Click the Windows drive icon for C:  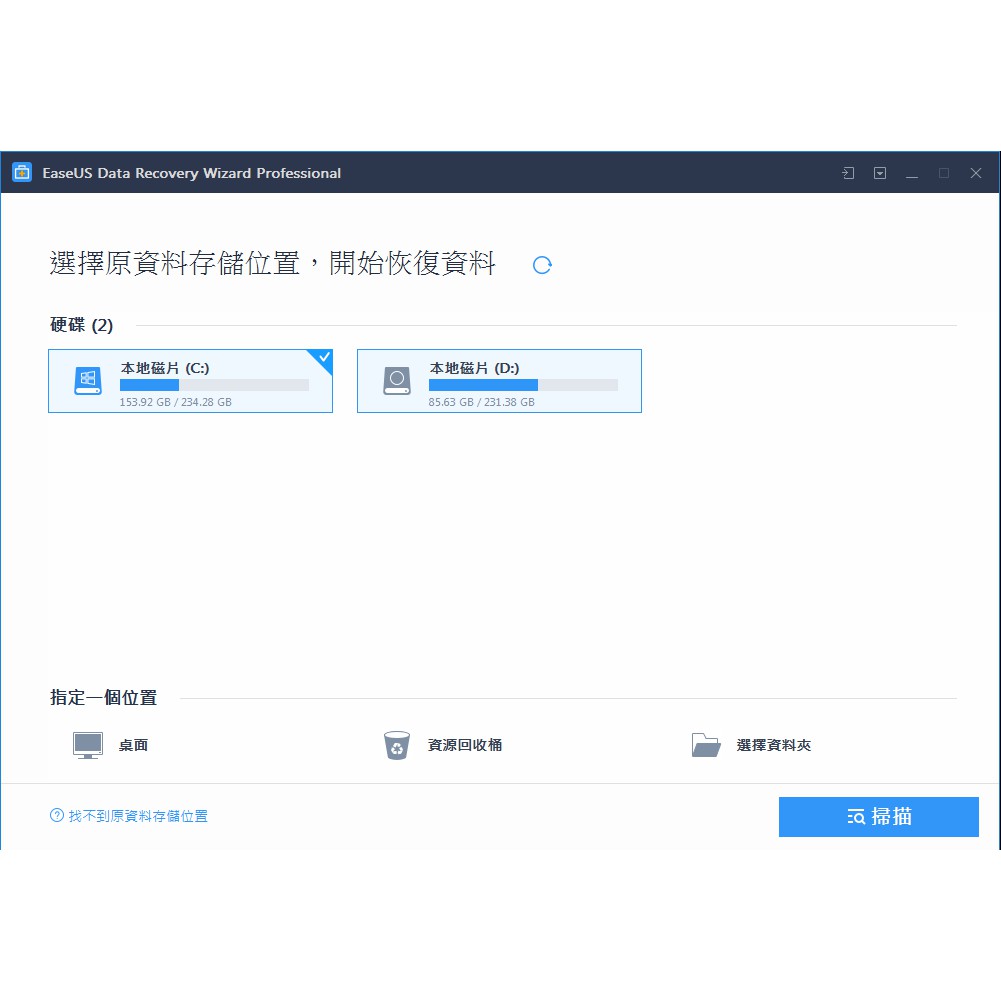(87, 381)
